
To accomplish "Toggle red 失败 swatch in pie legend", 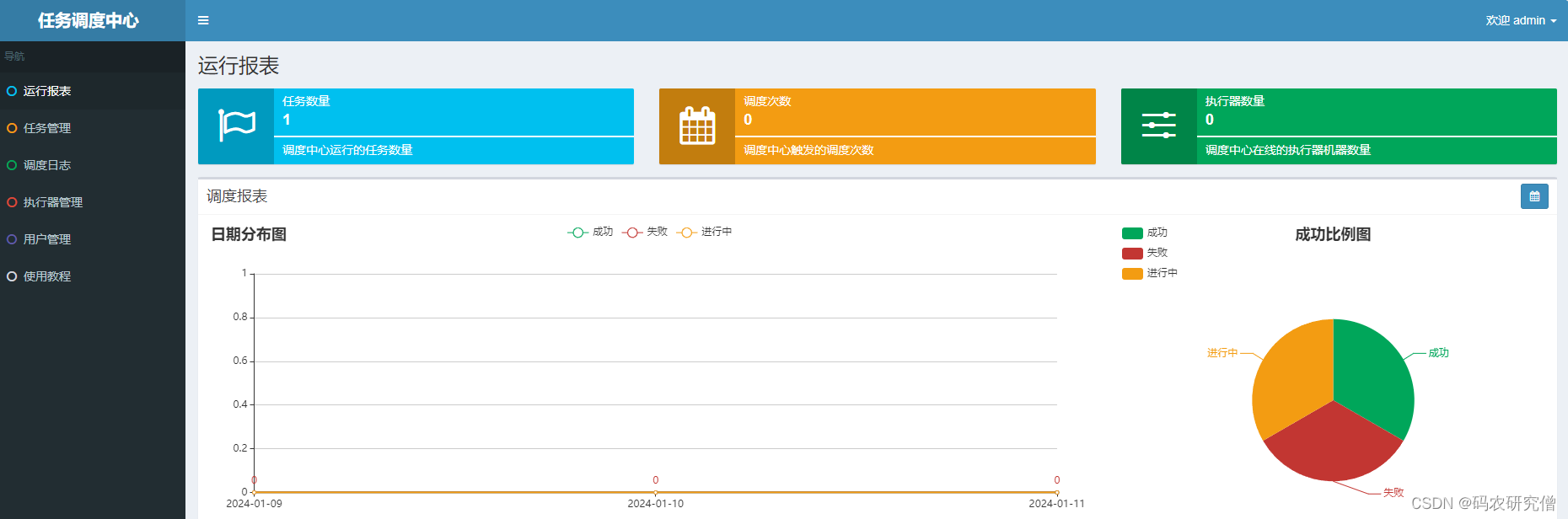I will [x=1132, y=254].
